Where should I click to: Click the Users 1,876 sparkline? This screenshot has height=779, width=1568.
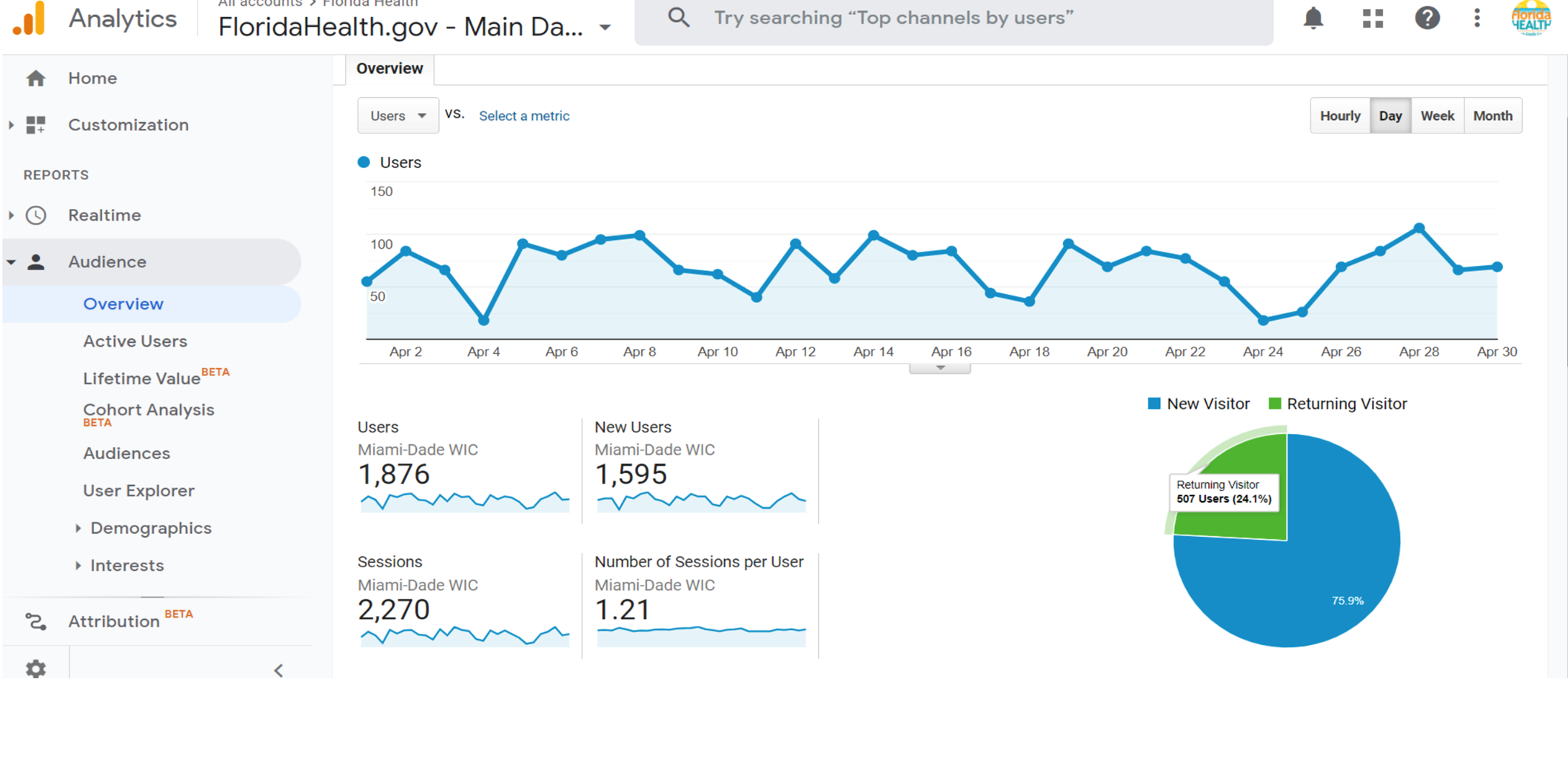click(464, 501)
